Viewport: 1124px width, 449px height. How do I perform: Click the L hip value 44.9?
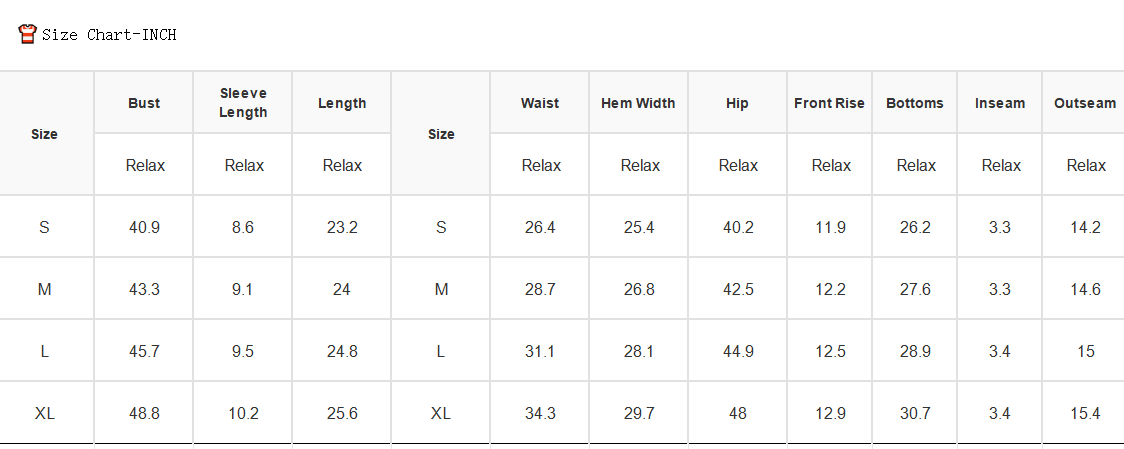(738, 351)
